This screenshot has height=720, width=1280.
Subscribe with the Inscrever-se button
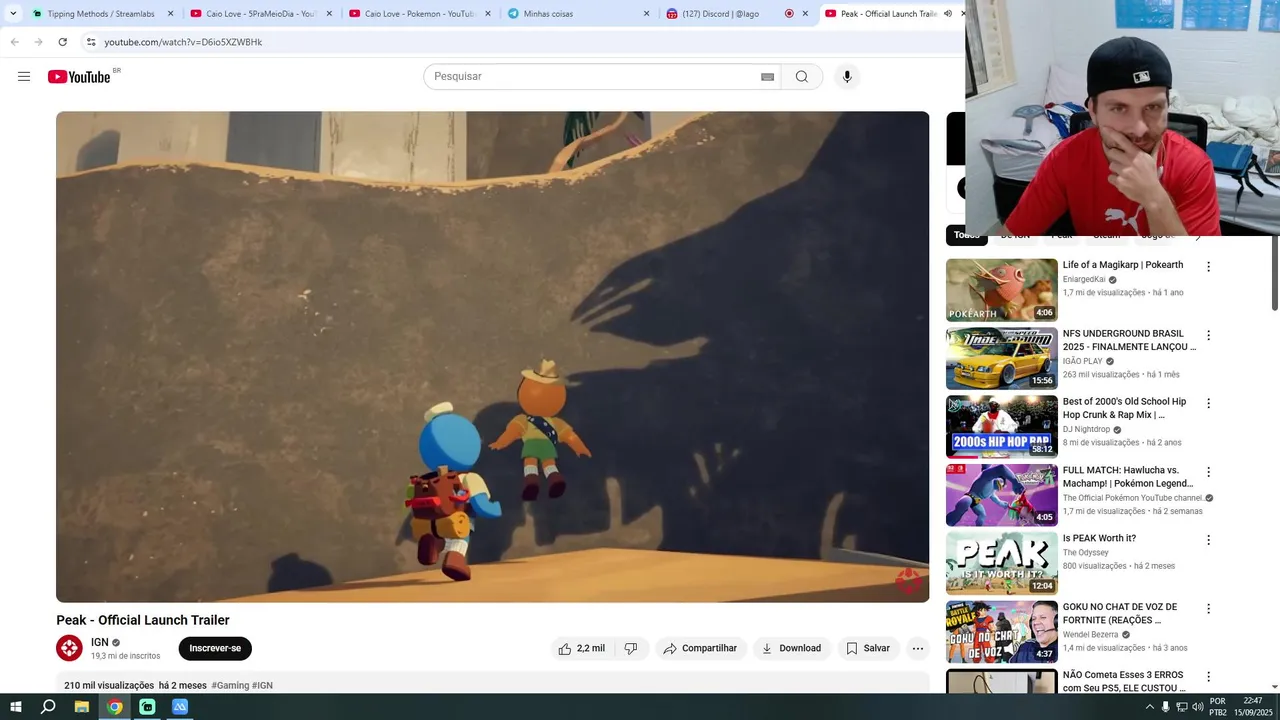[215, 648]
